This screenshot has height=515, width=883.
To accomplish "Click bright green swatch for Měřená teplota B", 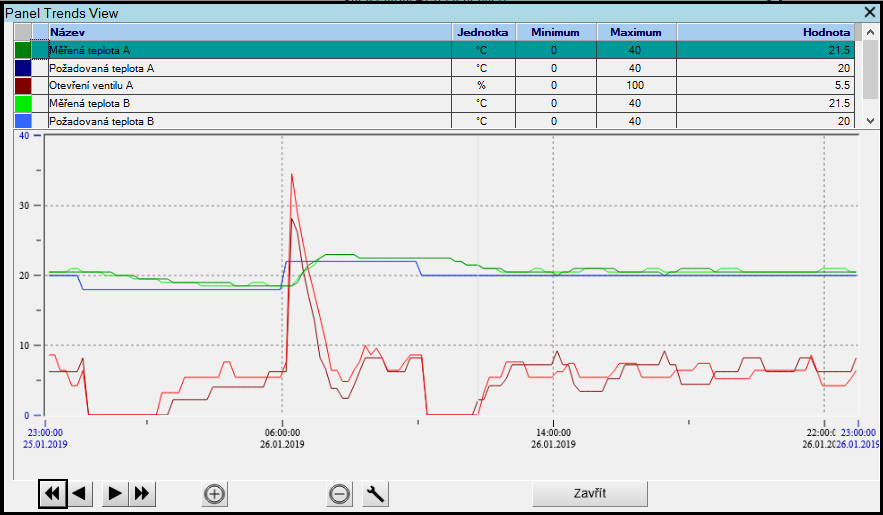I will coord(23,103).
